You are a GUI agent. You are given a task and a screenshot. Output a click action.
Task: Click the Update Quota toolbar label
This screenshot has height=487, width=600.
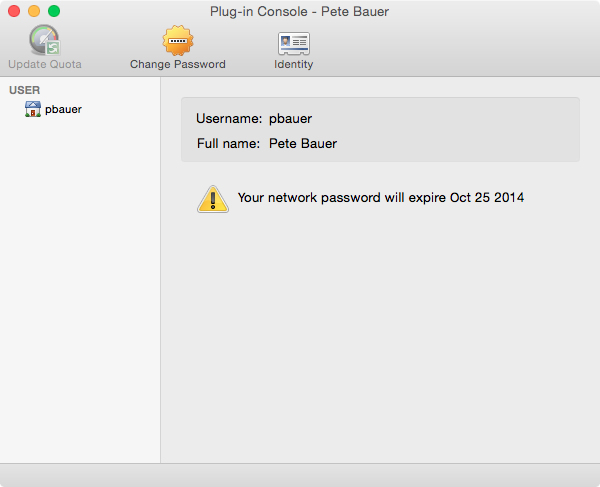(x=45, y=64)
